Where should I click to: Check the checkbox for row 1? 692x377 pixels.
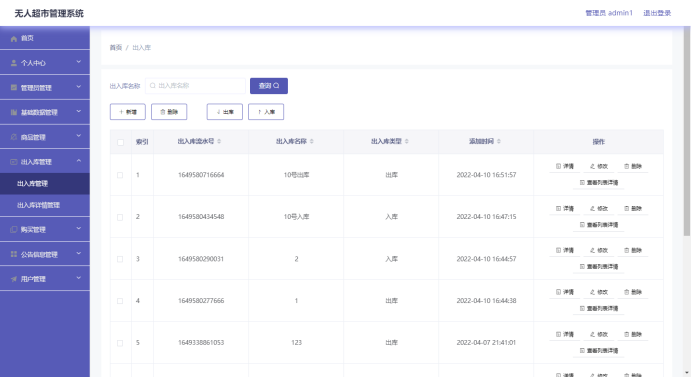click(120, 175)
